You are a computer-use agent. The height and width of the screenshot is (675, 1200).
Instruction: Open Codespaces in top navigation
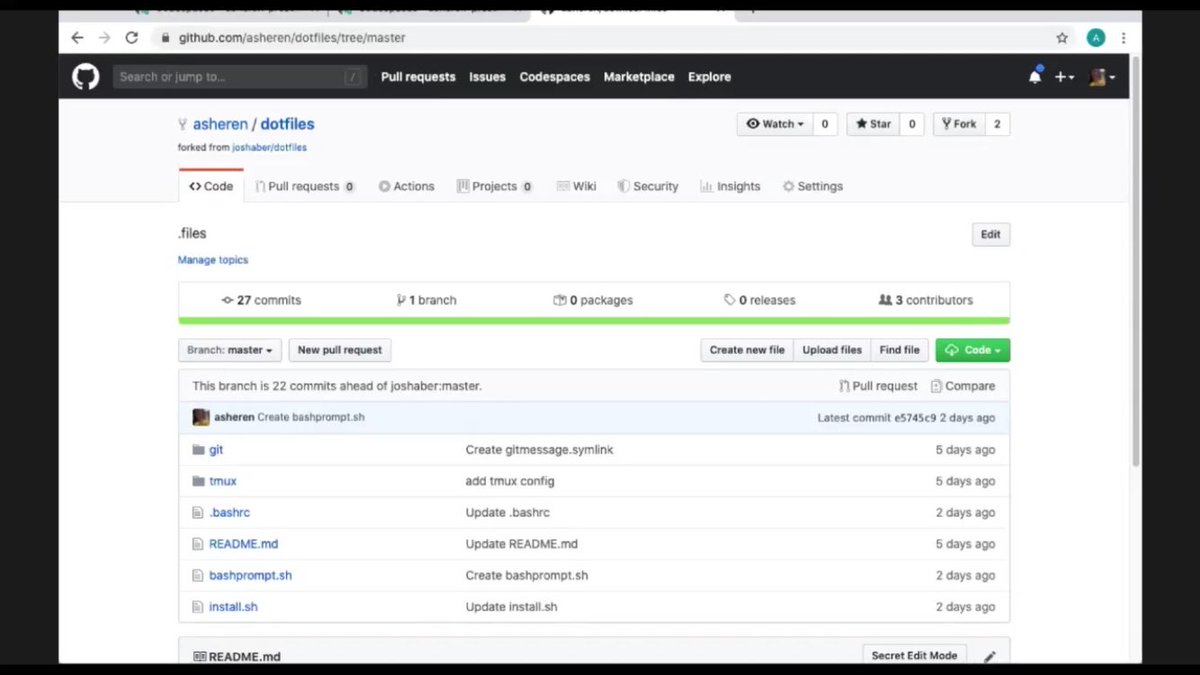(x=555, y=77)
